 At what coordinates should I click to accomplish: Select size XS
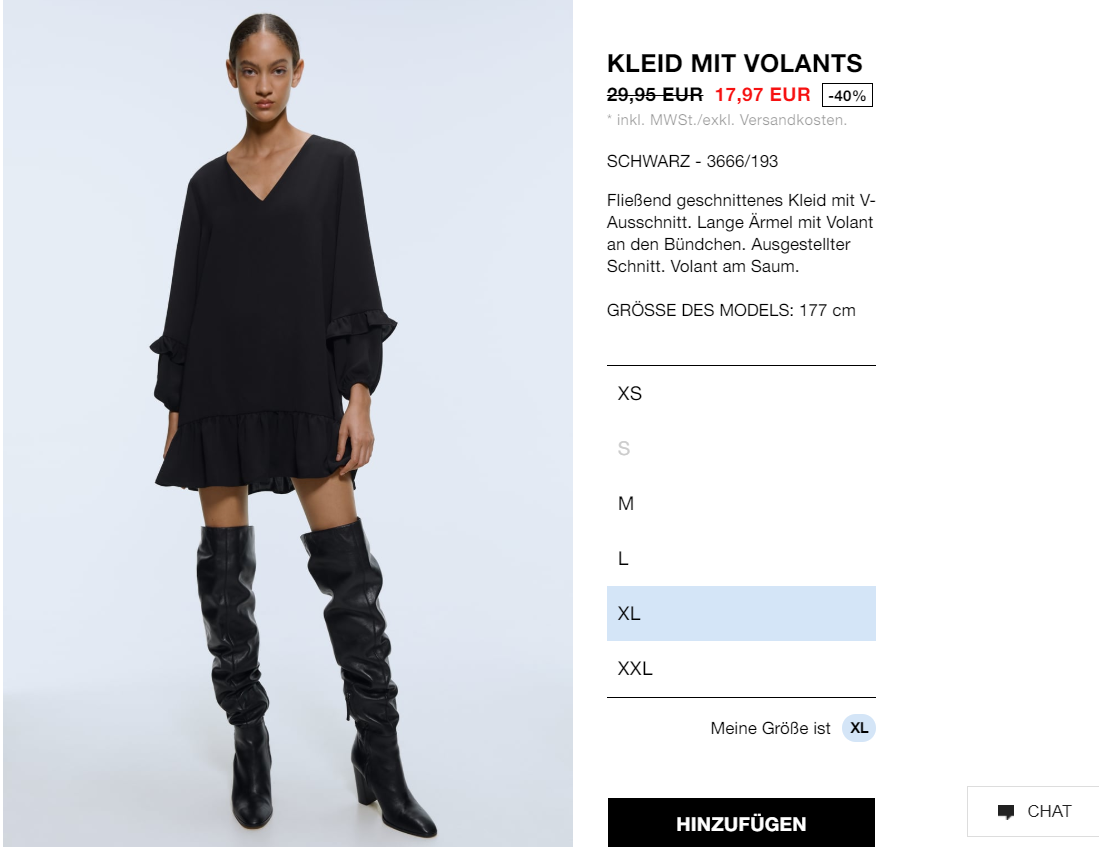click(741, 393)
